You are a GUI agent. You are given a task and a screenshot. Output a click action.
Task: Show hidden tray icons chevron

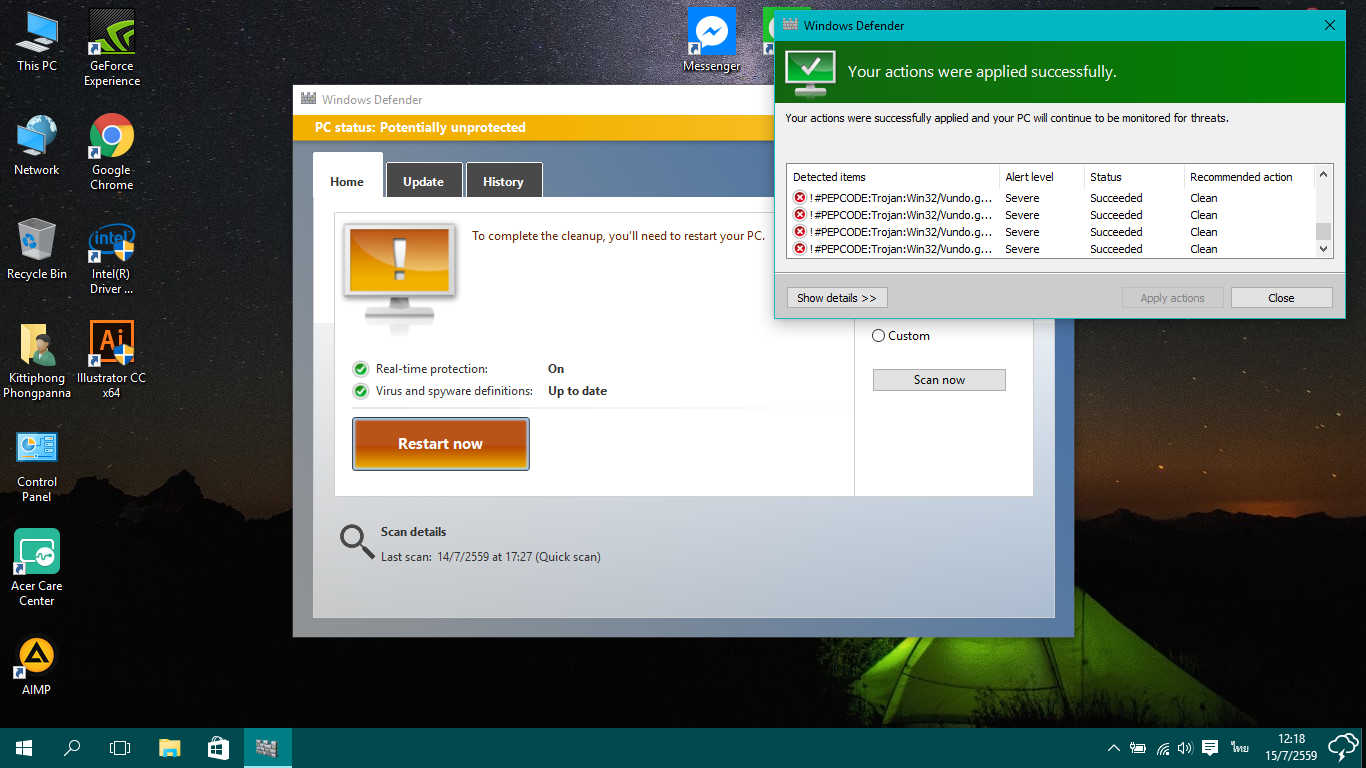coord(1114,748)
